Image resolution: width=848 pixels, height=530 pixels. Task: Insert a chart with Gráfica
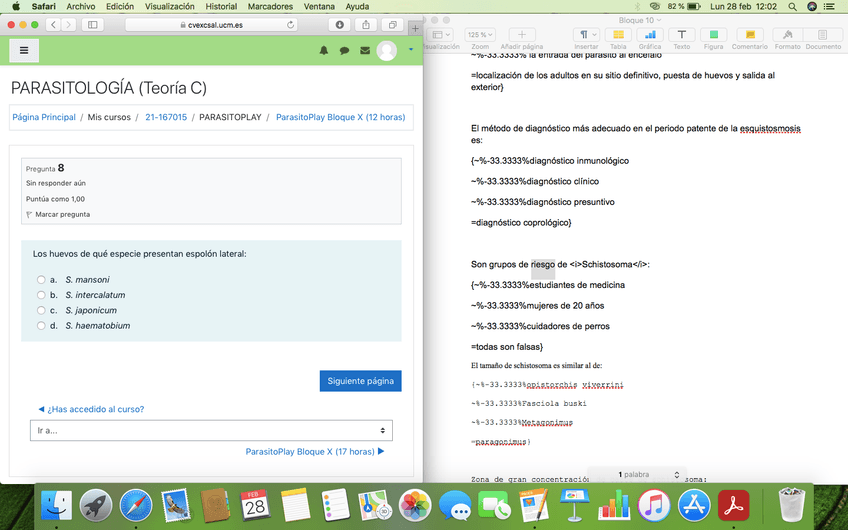click(649, 36)
